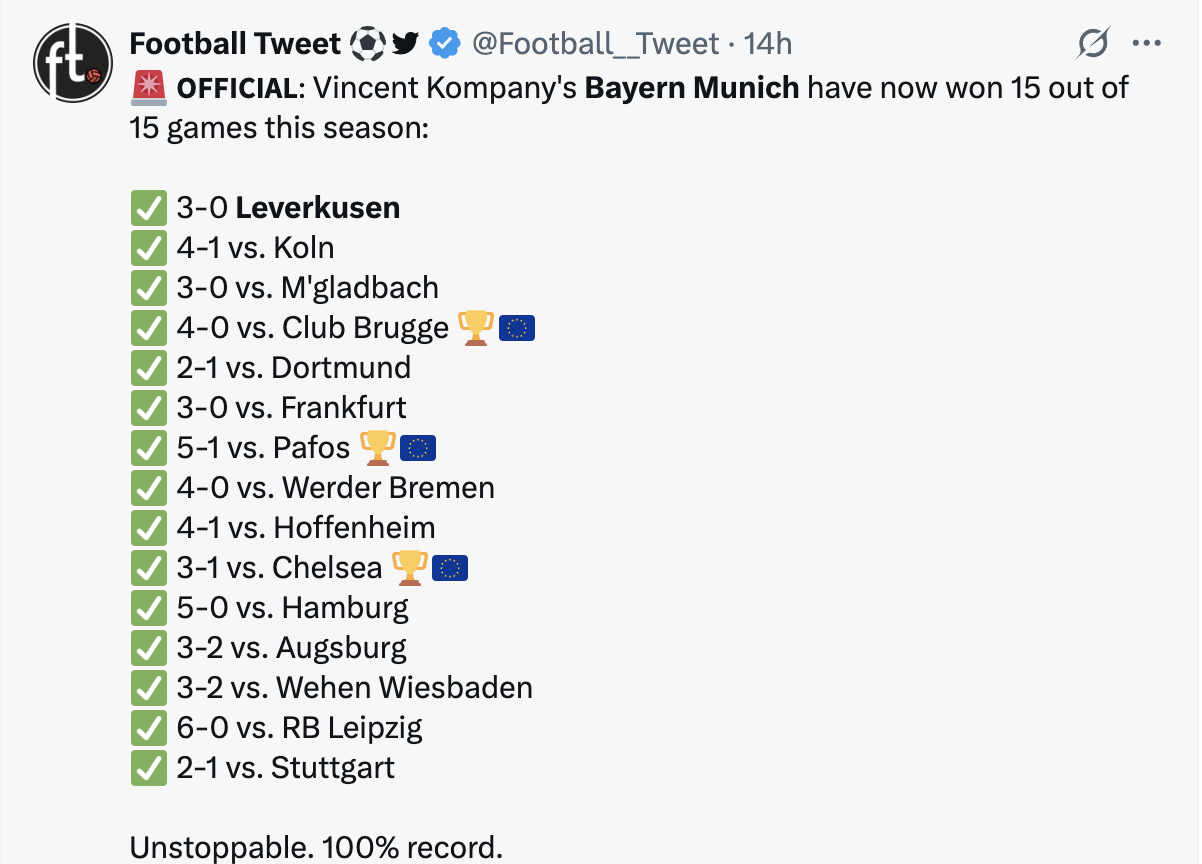The width and height of the screenshot is (1202, 864).
Task: Click the trophy emoji next to Club Brugge
Action: (475, 327)
